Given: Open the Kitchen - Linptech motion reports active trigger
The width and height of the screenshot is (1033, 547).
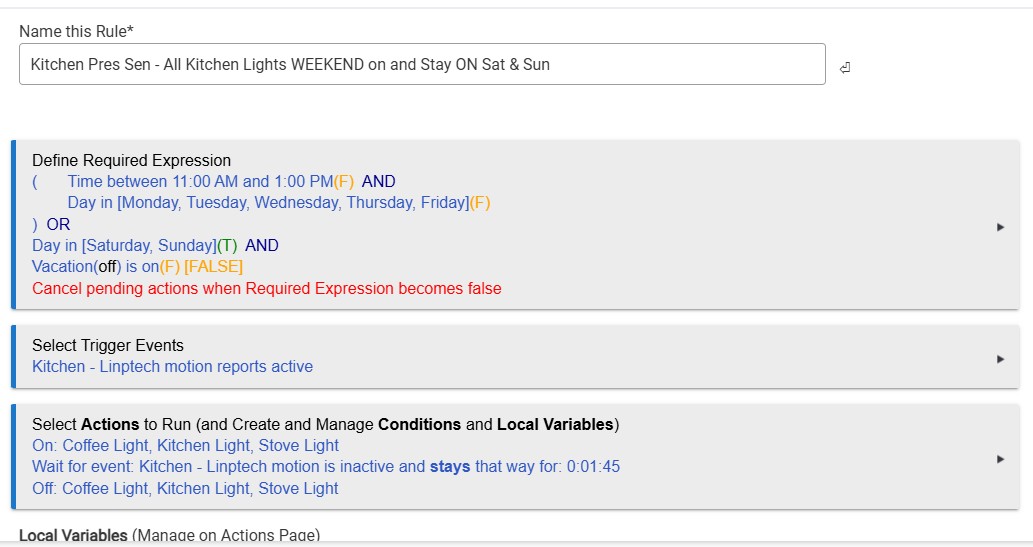Looking at the screenshot, I should point(172,367).
